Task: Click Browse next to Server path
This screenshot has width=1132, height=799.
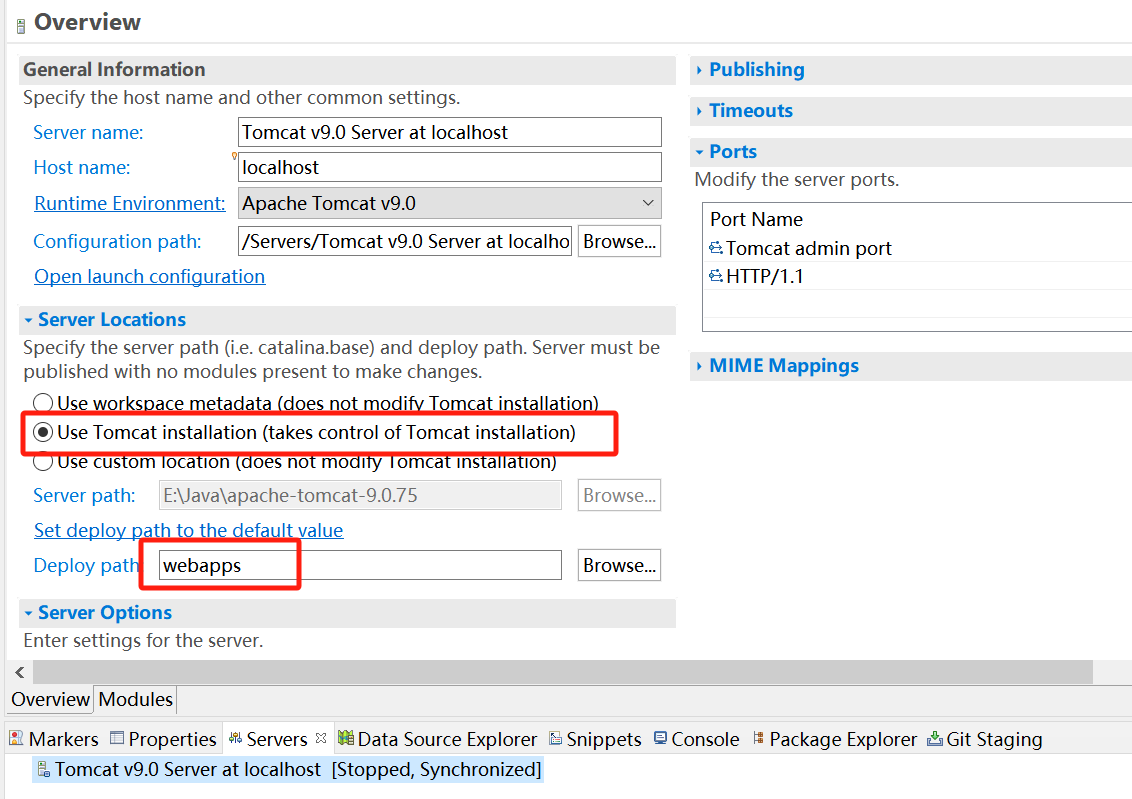Action: click(x=619, y=495)
